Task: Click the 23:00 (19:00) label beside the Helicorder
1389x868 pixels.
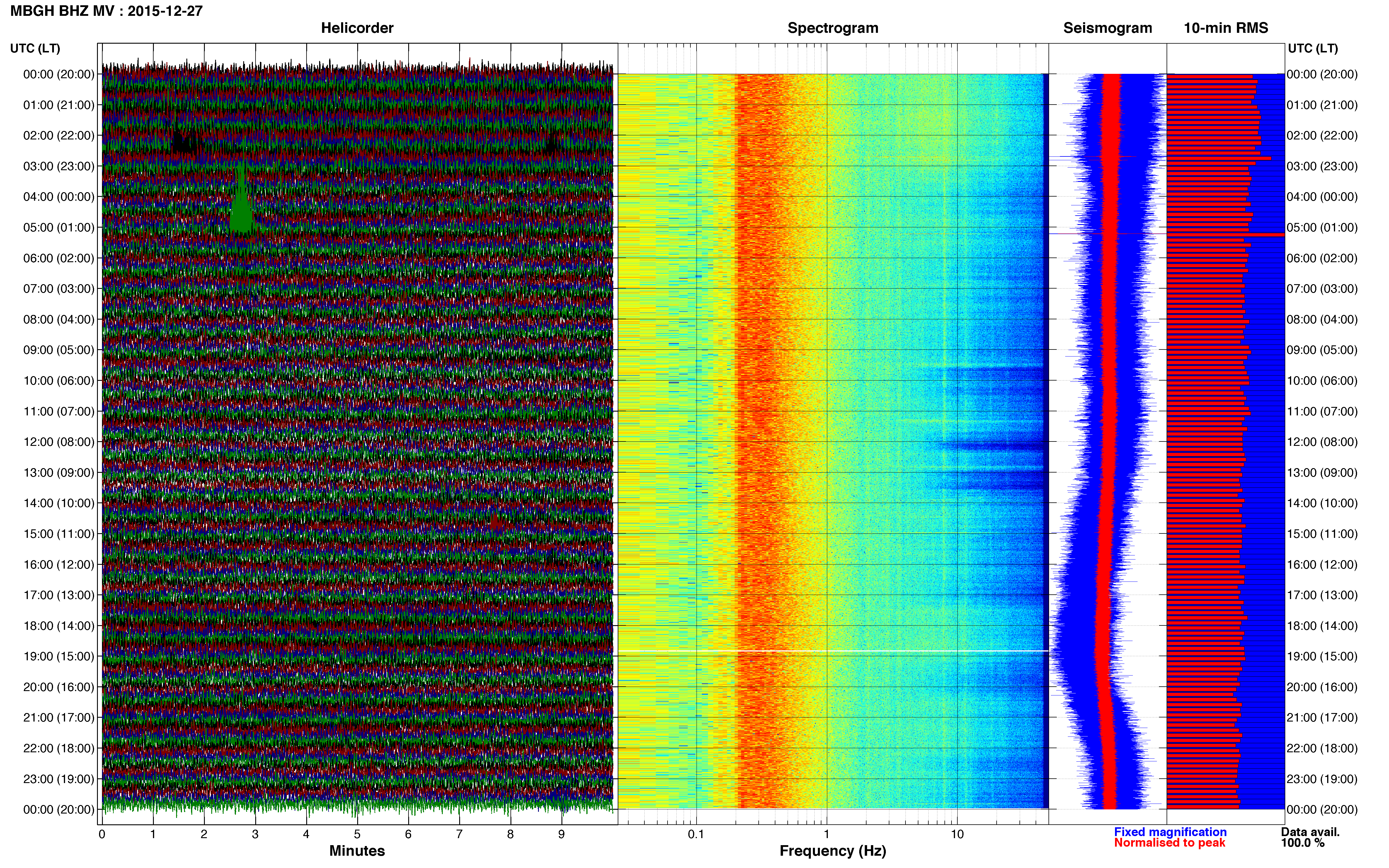Action: [x=59, y=779]
